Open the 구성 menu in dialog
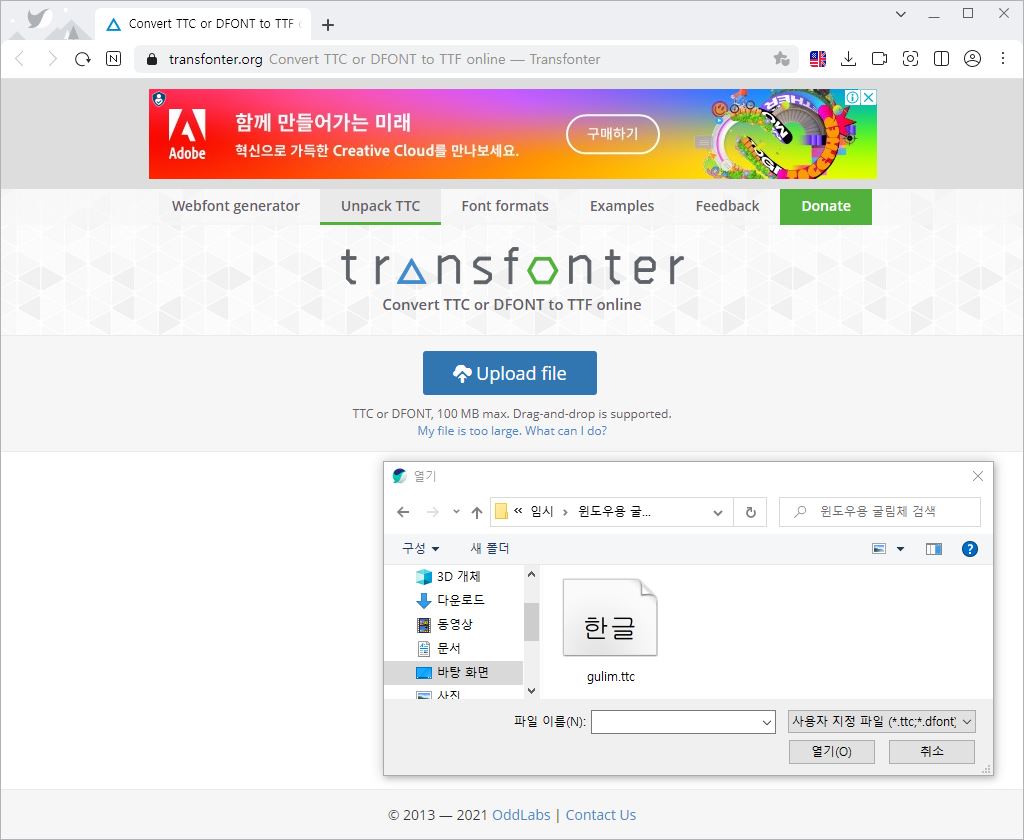The width and height of the screenshot is (1024, 840). (x=421, y=548)
